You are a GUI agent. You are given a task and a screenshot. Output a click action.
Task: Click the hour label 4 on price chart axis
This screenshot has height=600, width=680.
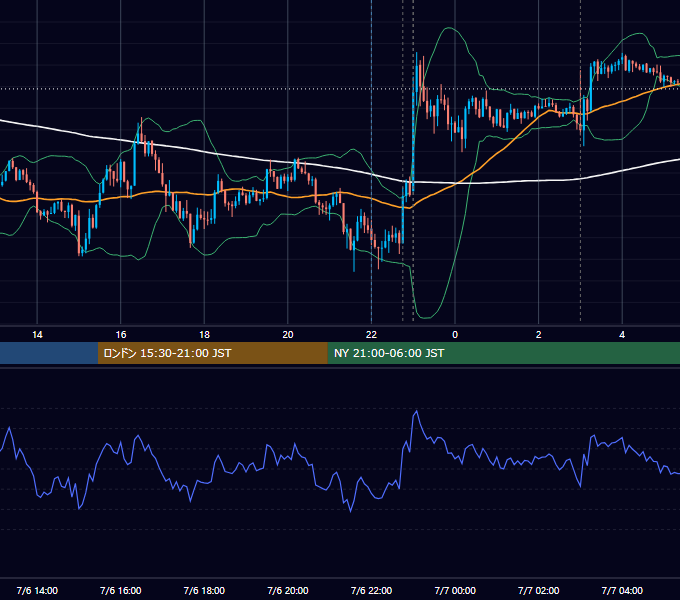point(622,335)
